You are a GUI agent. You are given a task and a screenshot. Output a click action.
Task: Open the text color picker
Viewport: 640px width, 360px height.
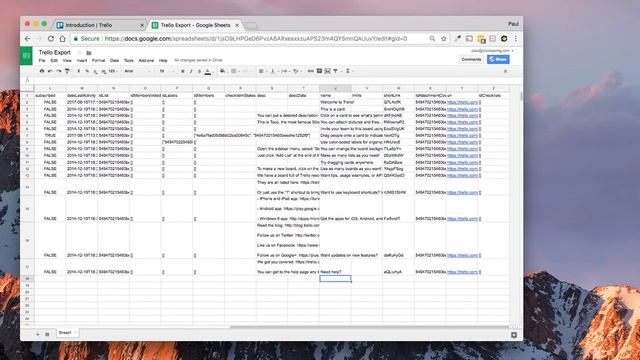[208, 71]
